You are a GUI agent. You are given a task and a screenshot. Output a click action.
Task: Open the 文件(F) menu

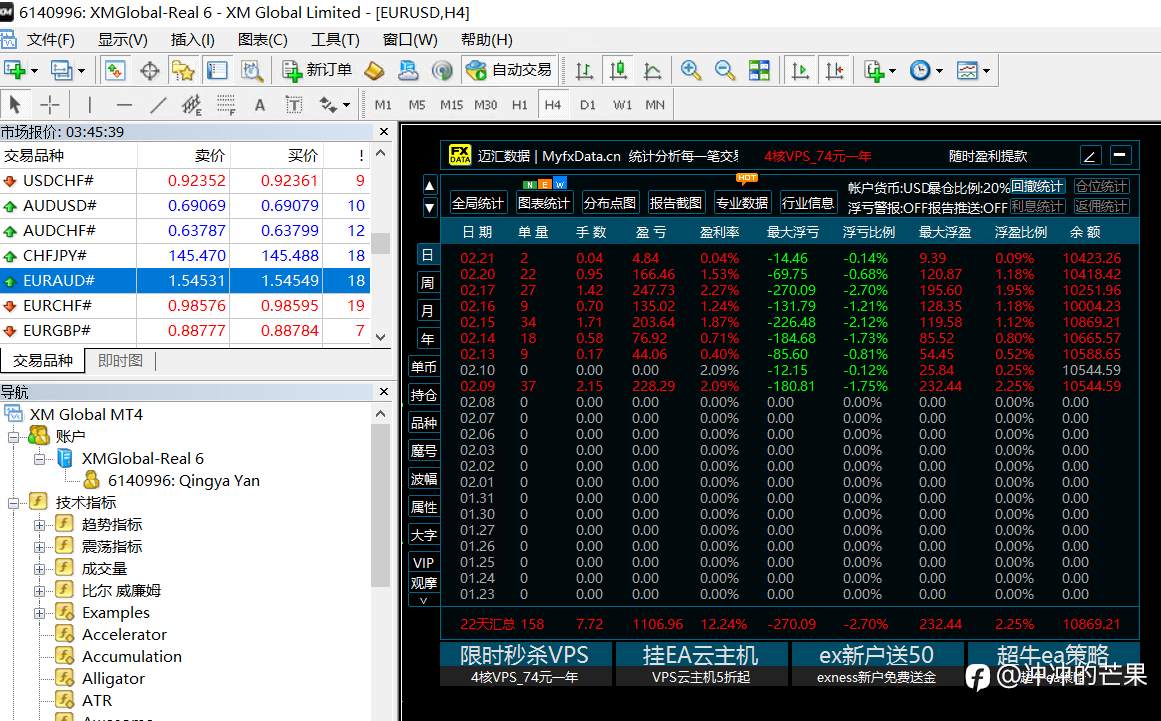50,40
